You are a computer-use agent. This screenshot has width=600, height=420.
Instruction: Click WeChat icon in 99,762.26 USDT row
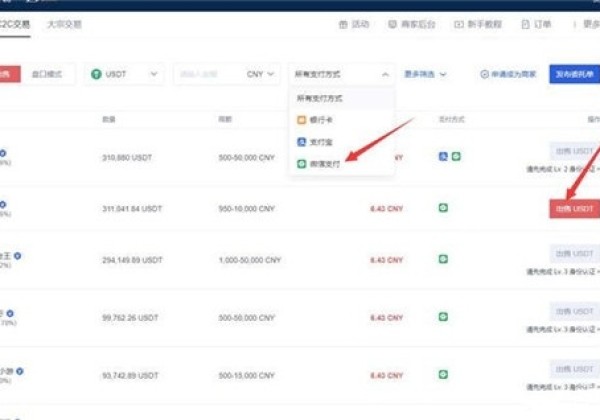click(x=443, y=317)
